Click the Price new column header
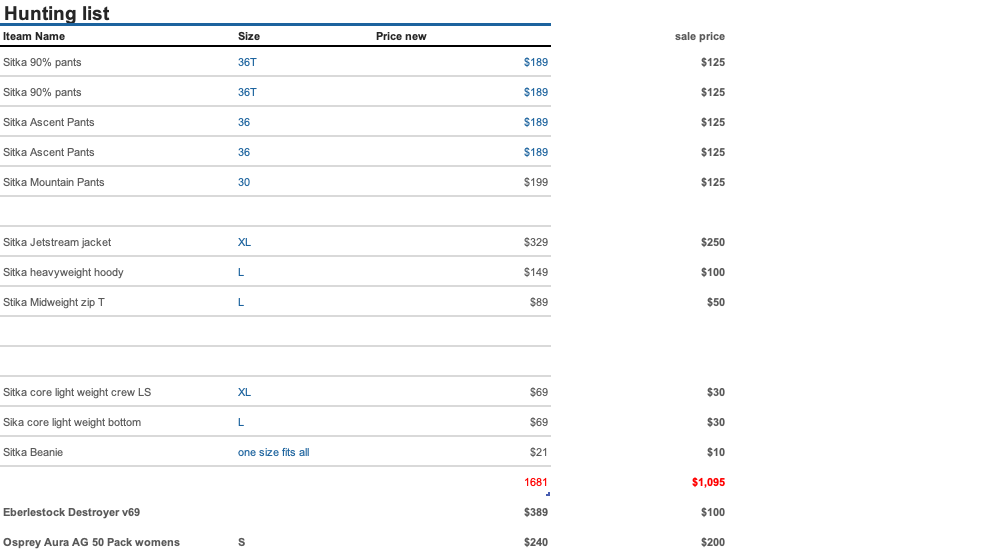 [x=401, y=36]
